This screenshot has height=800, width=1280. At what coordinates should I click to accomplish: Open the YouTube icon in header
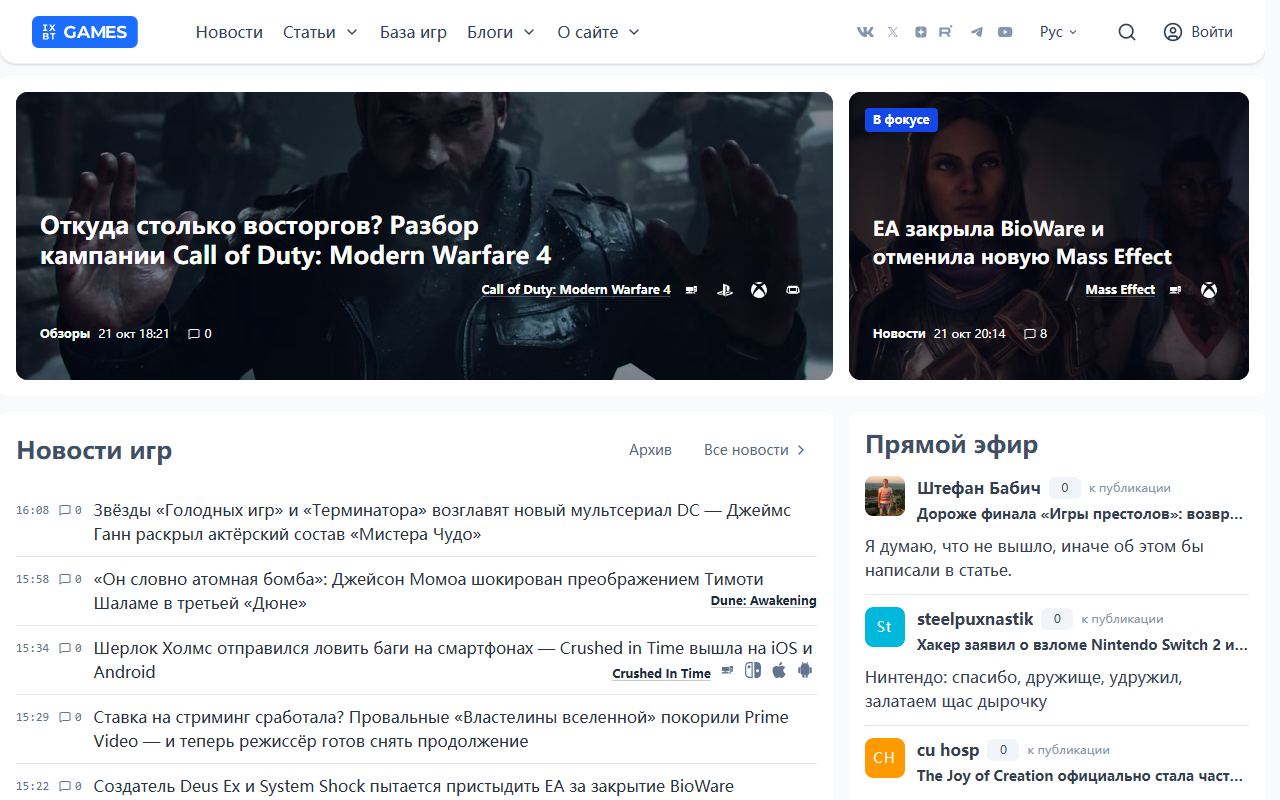coord(1005,32)
